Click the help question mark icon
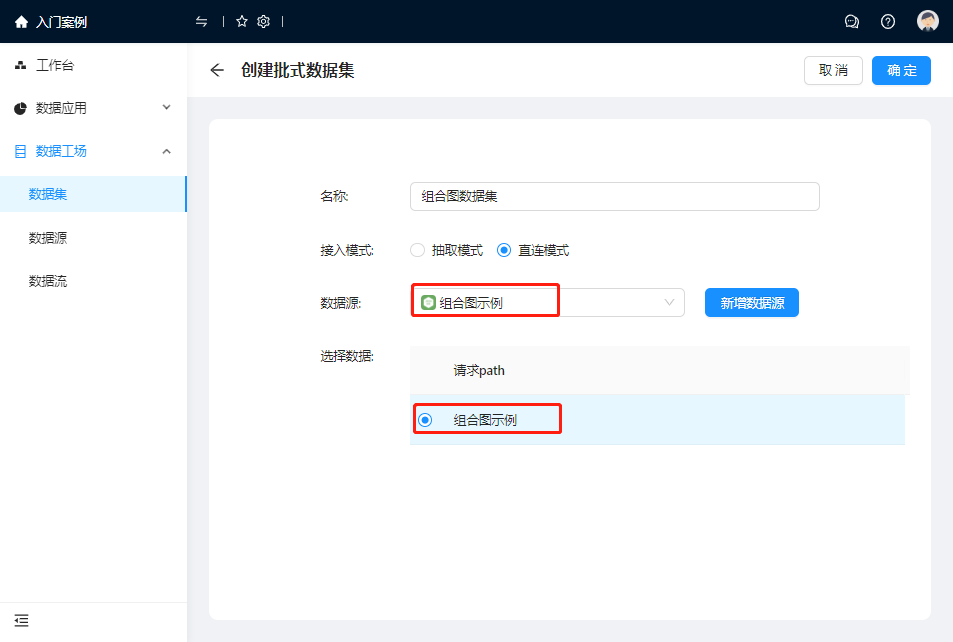This screenshot has width=953, height=642. [x=888, y=22]
